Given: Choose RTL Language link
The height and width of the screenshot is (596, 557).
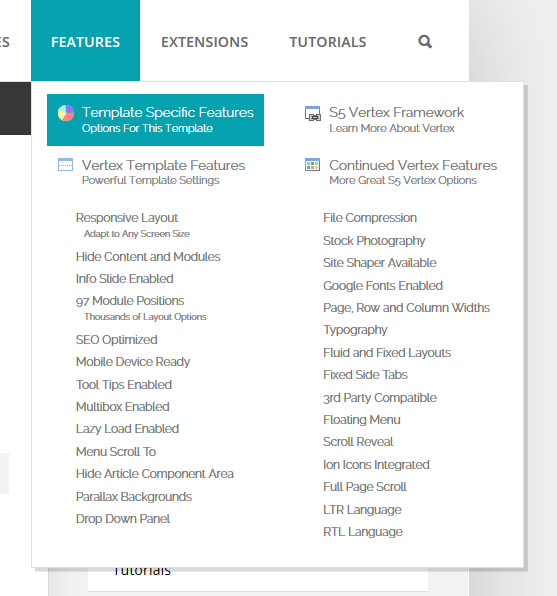Looking at the screenshot, I should coord(363,531).
